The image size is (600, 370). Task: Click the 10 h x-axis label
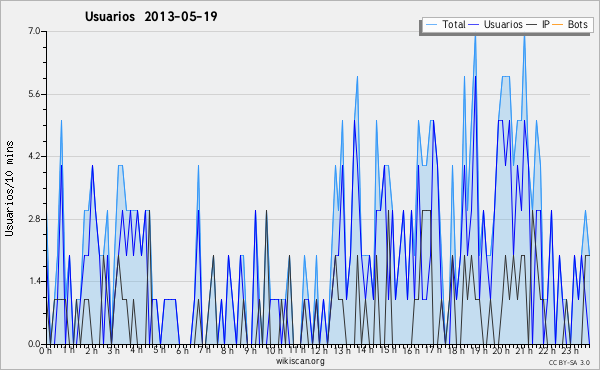point(274,350)
